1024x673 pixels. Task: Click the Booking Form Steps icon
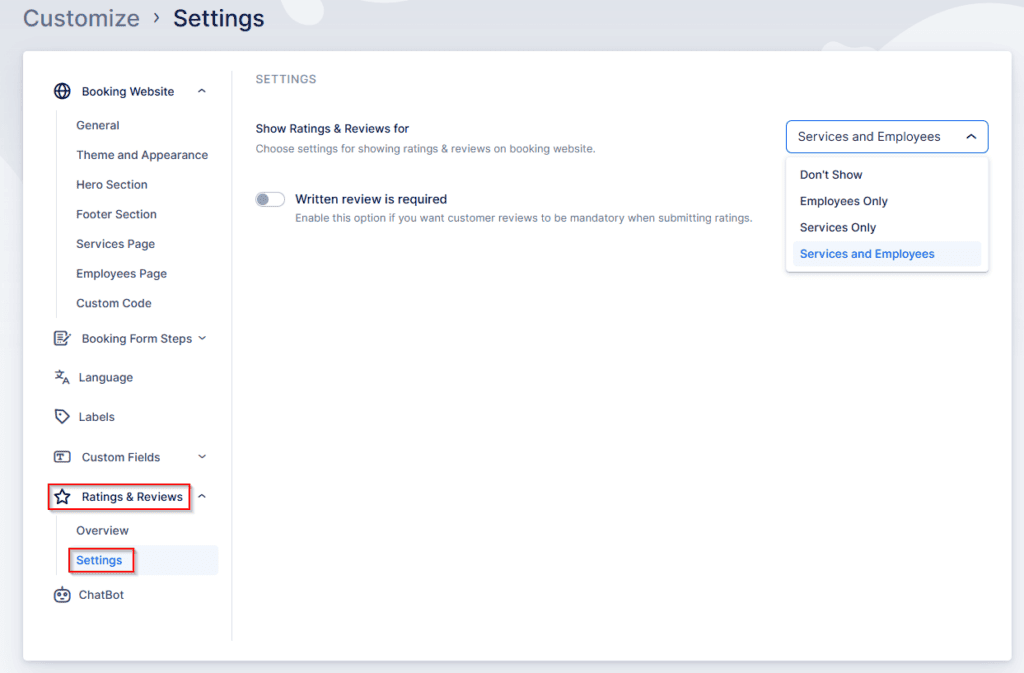(x=62, y=338)
